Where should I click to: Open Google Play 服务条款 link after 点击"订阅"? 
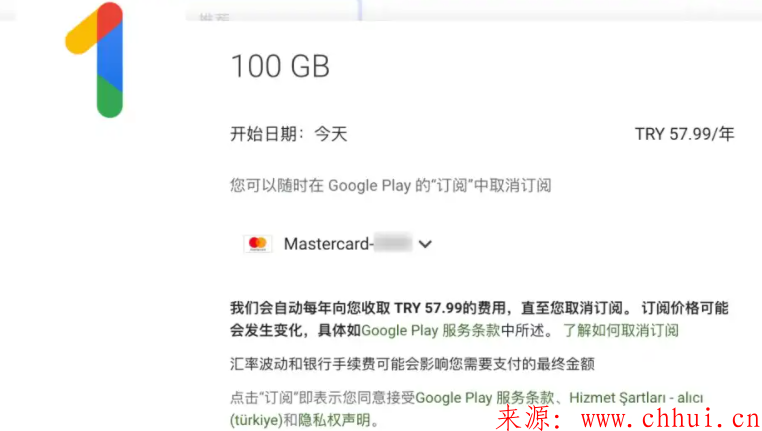485,397
